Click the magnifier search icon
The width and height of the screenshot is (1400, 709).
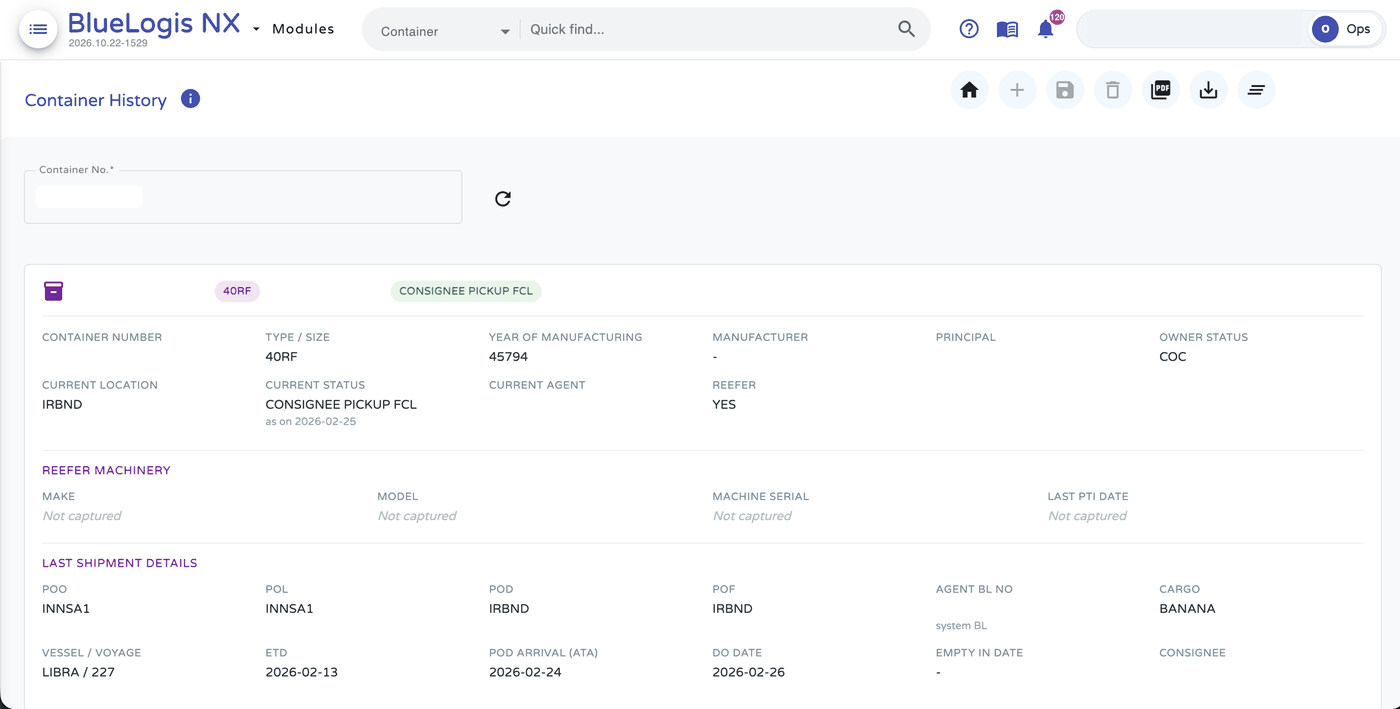coord(906,29)
